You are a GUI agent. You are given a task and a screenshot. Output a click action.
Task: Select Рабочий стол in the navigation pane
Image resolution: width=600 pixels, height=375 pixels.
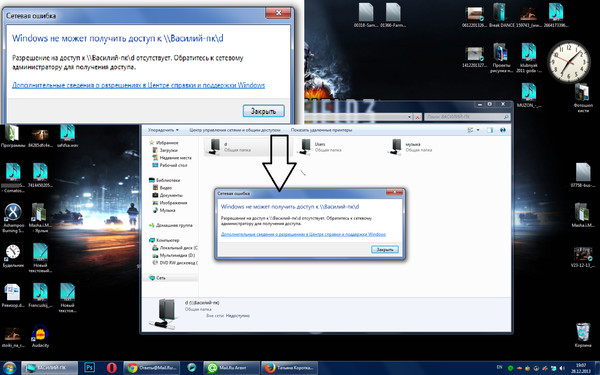pos(170,165)
